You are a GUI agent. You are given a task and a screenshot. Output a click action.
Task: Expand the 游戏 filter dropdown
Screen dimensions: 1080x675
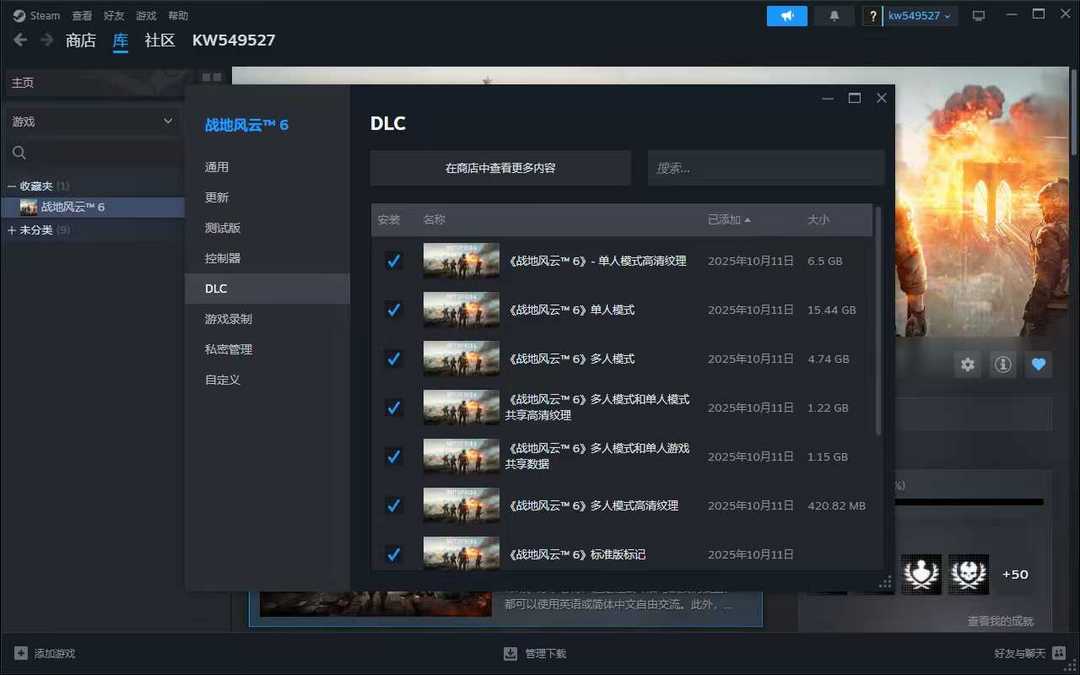click(167, 121)
